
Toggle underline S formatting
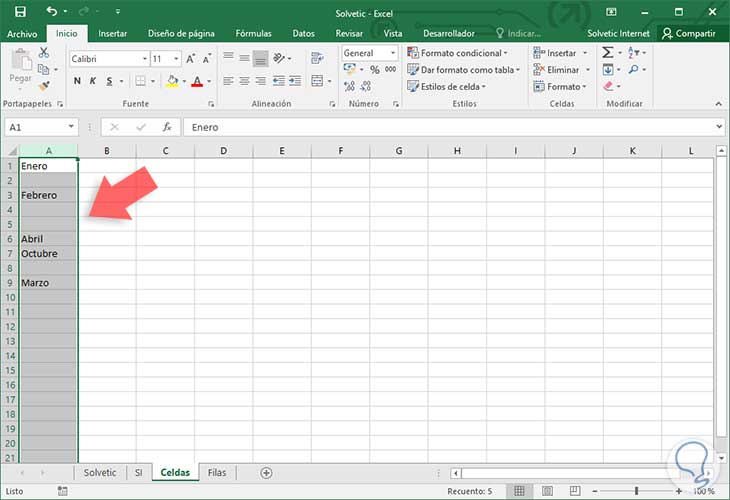(109, 81)
